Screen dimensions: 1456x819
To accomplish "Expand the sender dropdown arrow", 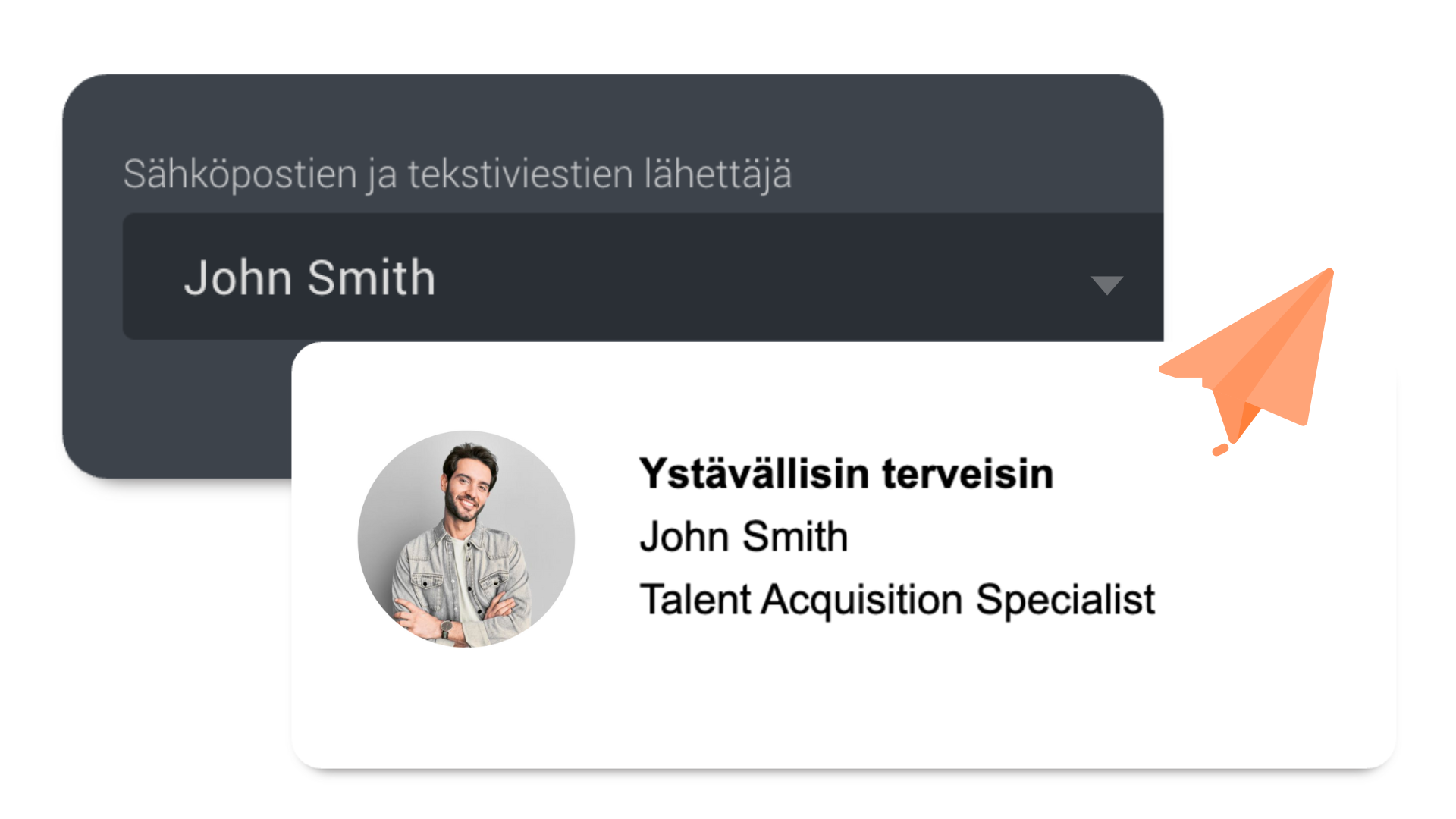I will tap(1106, 285).
